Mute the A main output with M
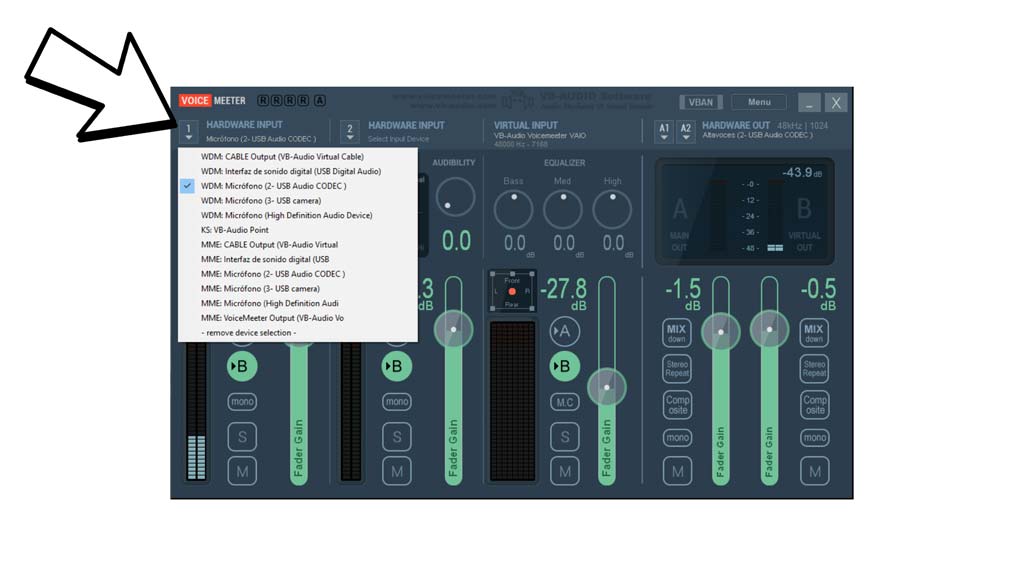 (x=677, y=471)
